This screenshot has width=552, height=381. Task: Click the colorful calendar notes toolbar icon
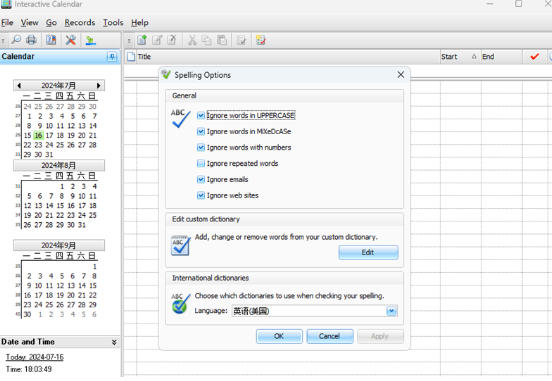[x=261, y=40]
